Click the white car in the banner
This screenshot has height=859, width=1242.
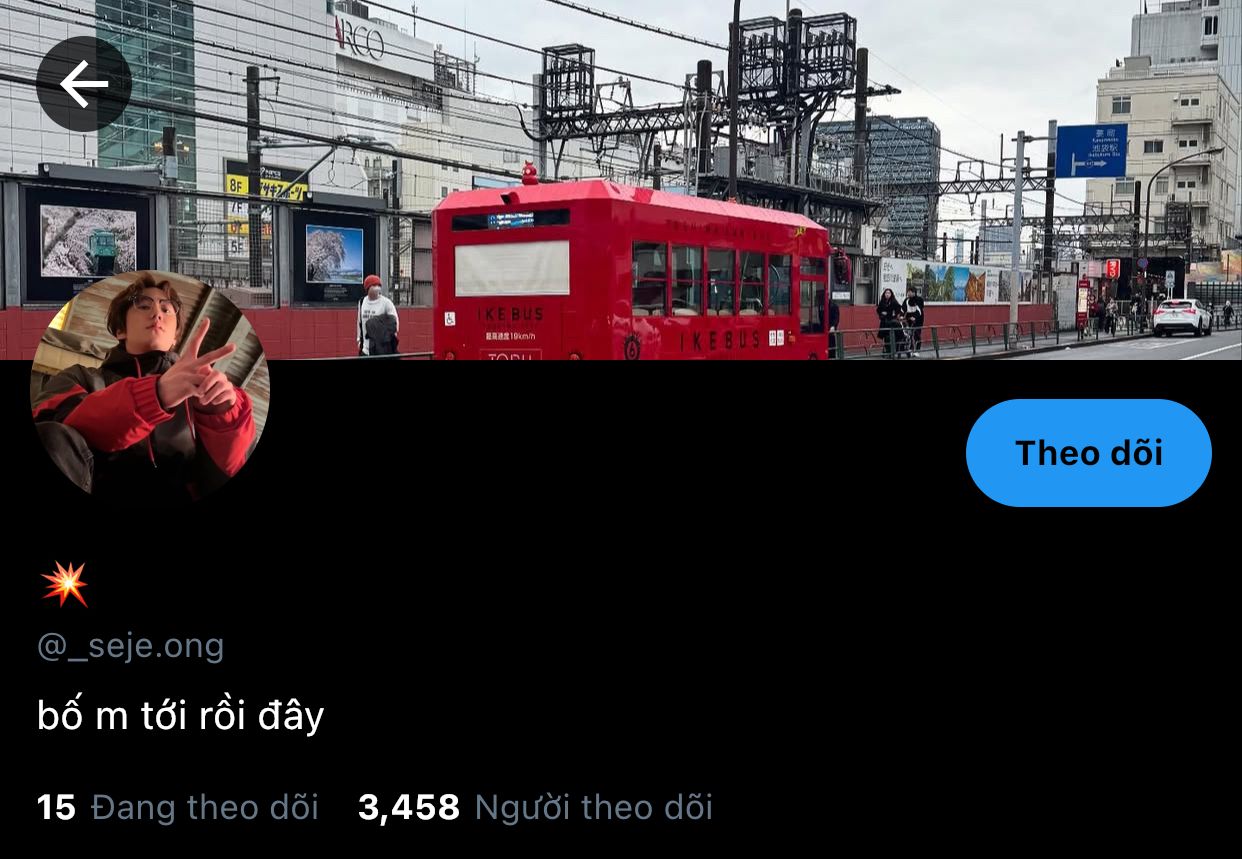pos(1181,317)
